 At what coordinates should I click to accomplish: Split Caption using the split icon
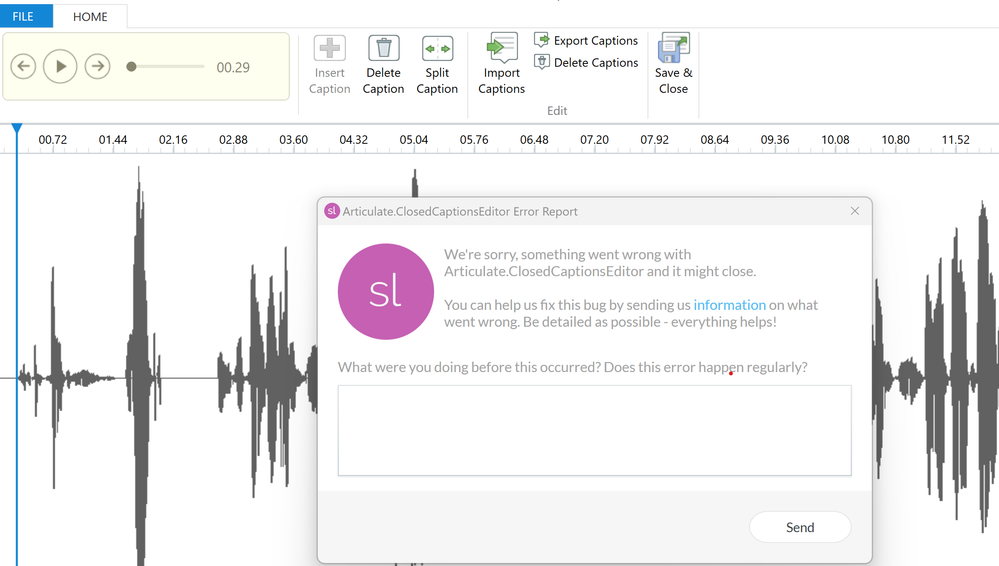coord(437,48)
